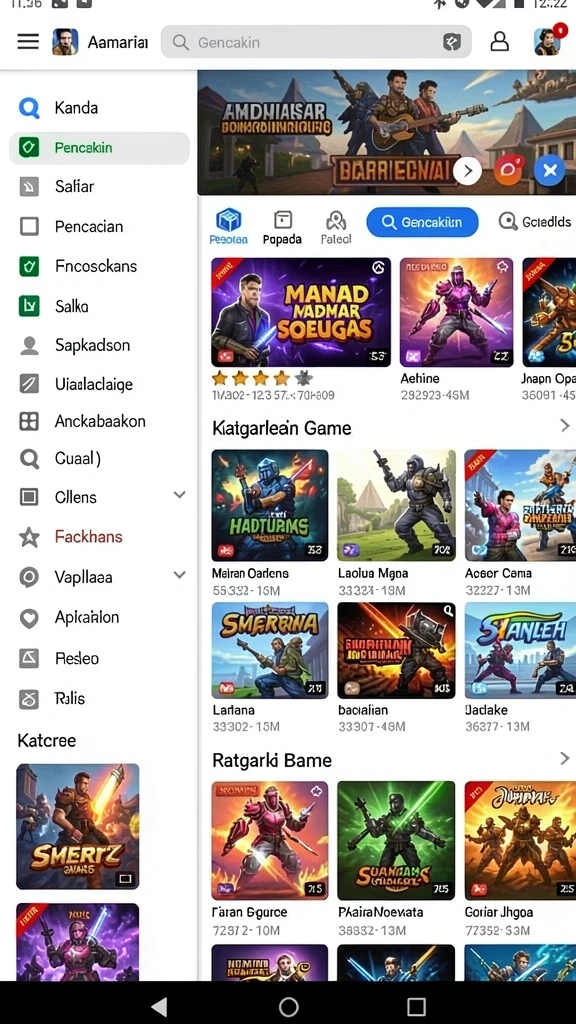The height and width of the screenshot is (1024, 576).
Task: Switch to the Paleol tab
Action: point(336,227)
